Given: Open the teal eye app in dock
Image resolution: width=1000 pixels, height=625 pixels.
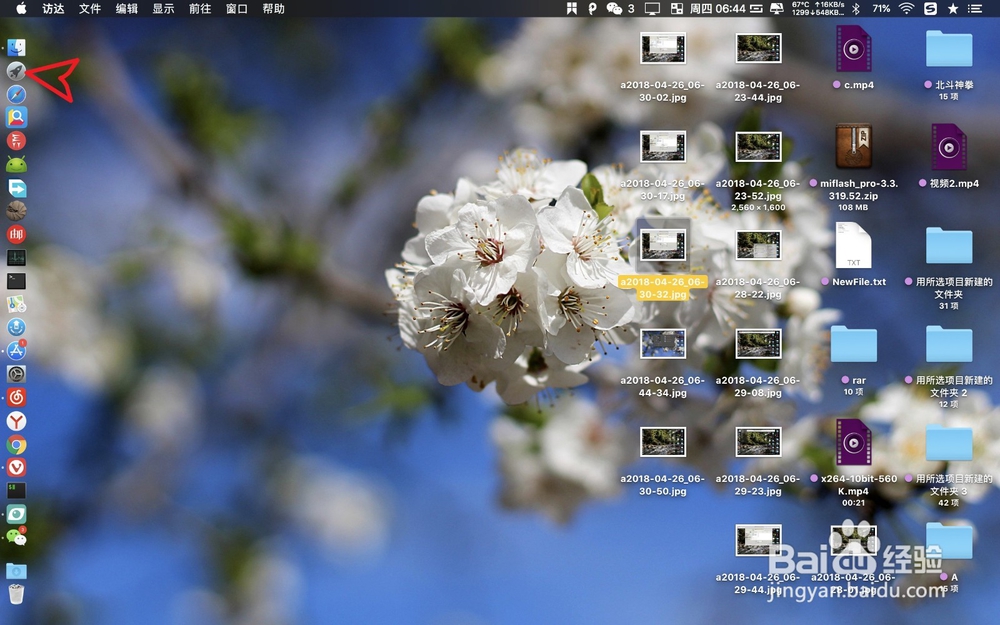Looking at the screenshot, I should 17,514.
